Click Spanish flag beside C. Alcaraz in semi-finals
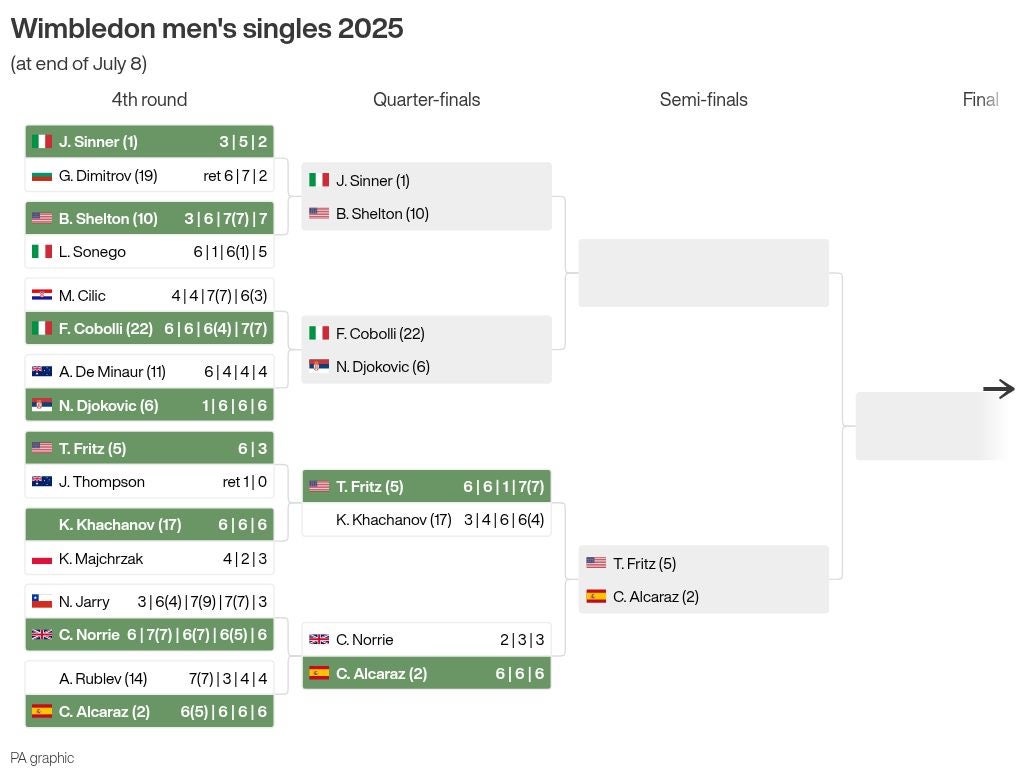Screen dimensions: 1020x778 (596, 596)
